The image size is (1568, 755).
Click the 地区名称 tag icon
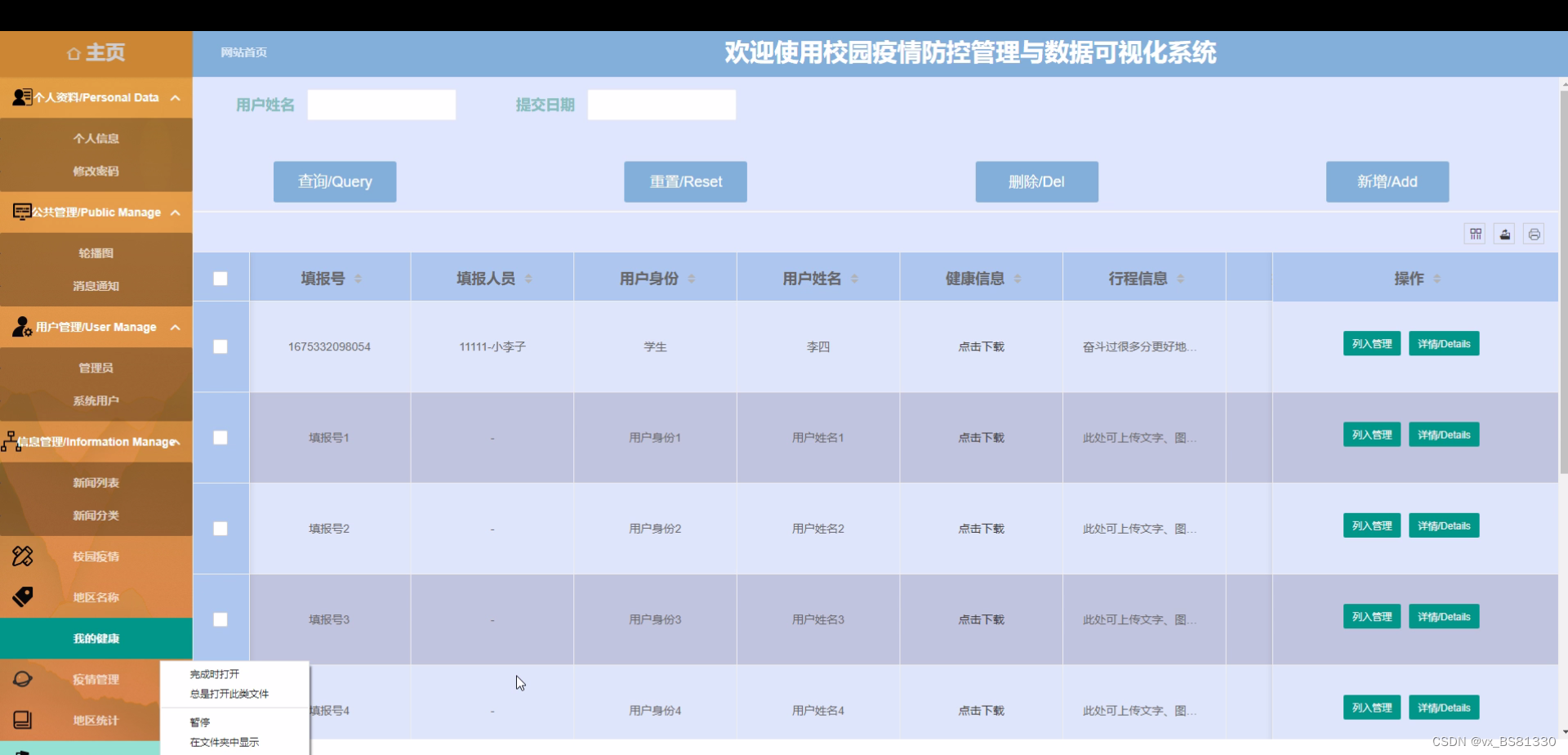23,597
